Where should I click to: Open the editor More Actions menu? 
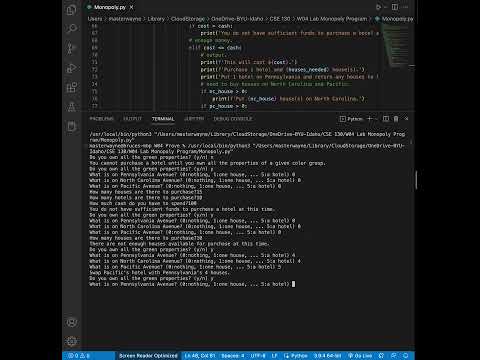coord(405,7)
